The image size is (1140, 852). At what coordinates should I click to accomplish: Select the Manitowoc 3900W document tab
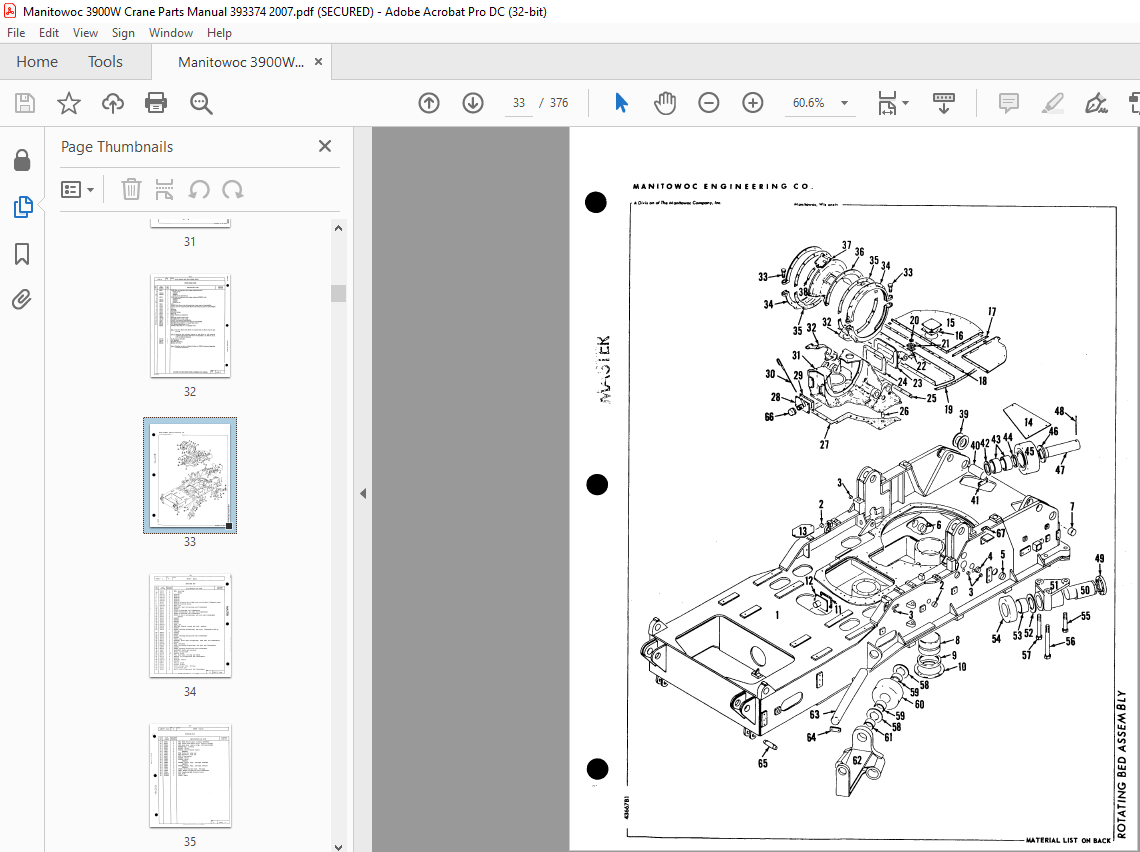pos(241,63)
